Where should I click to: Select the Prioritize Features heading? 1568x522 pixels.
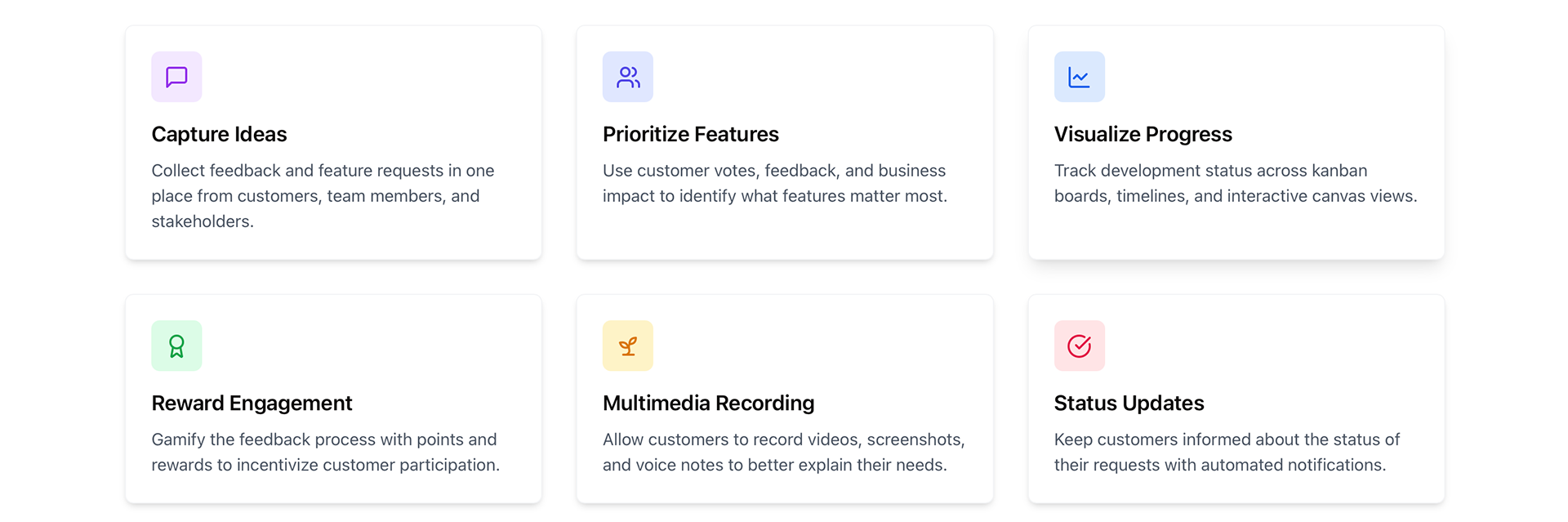(x=691, y=134)
